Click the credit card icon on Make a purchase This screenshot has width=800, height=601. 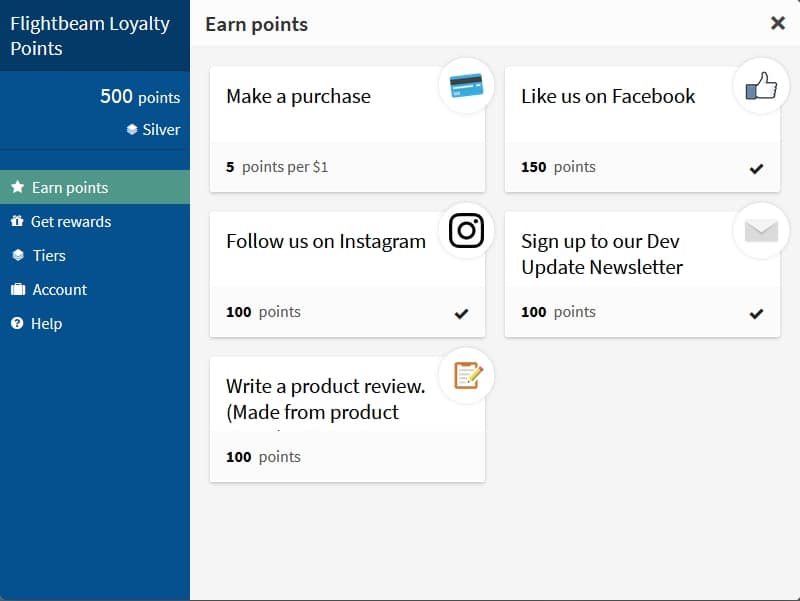[466, 86]
